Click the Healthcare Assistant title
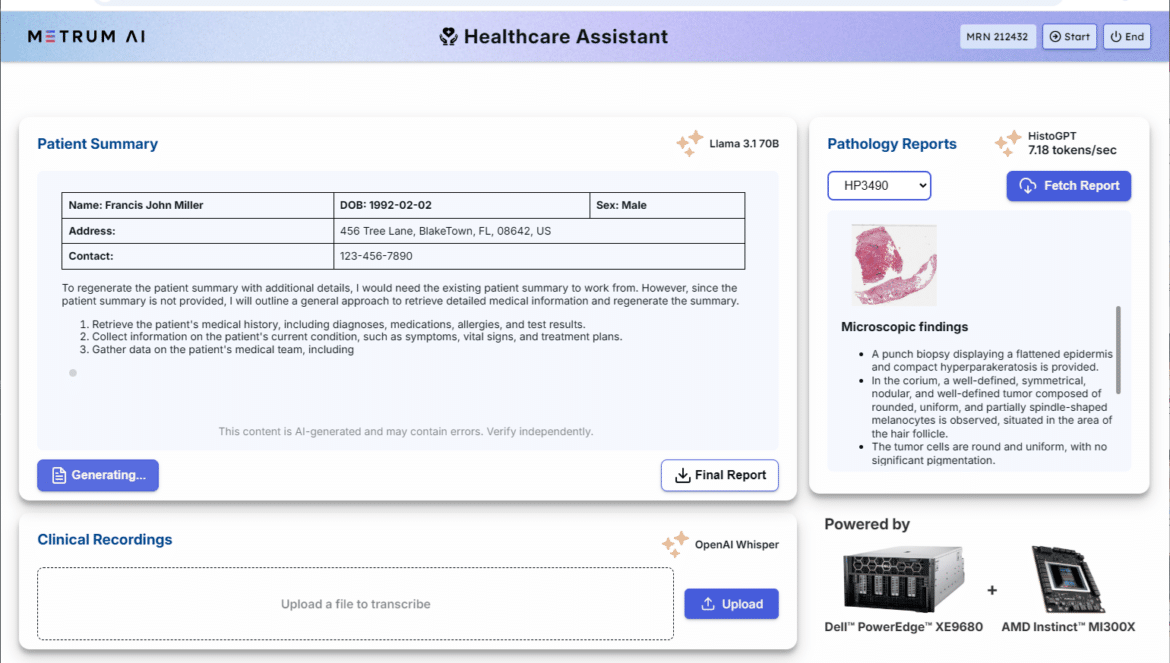 point(566,37)
